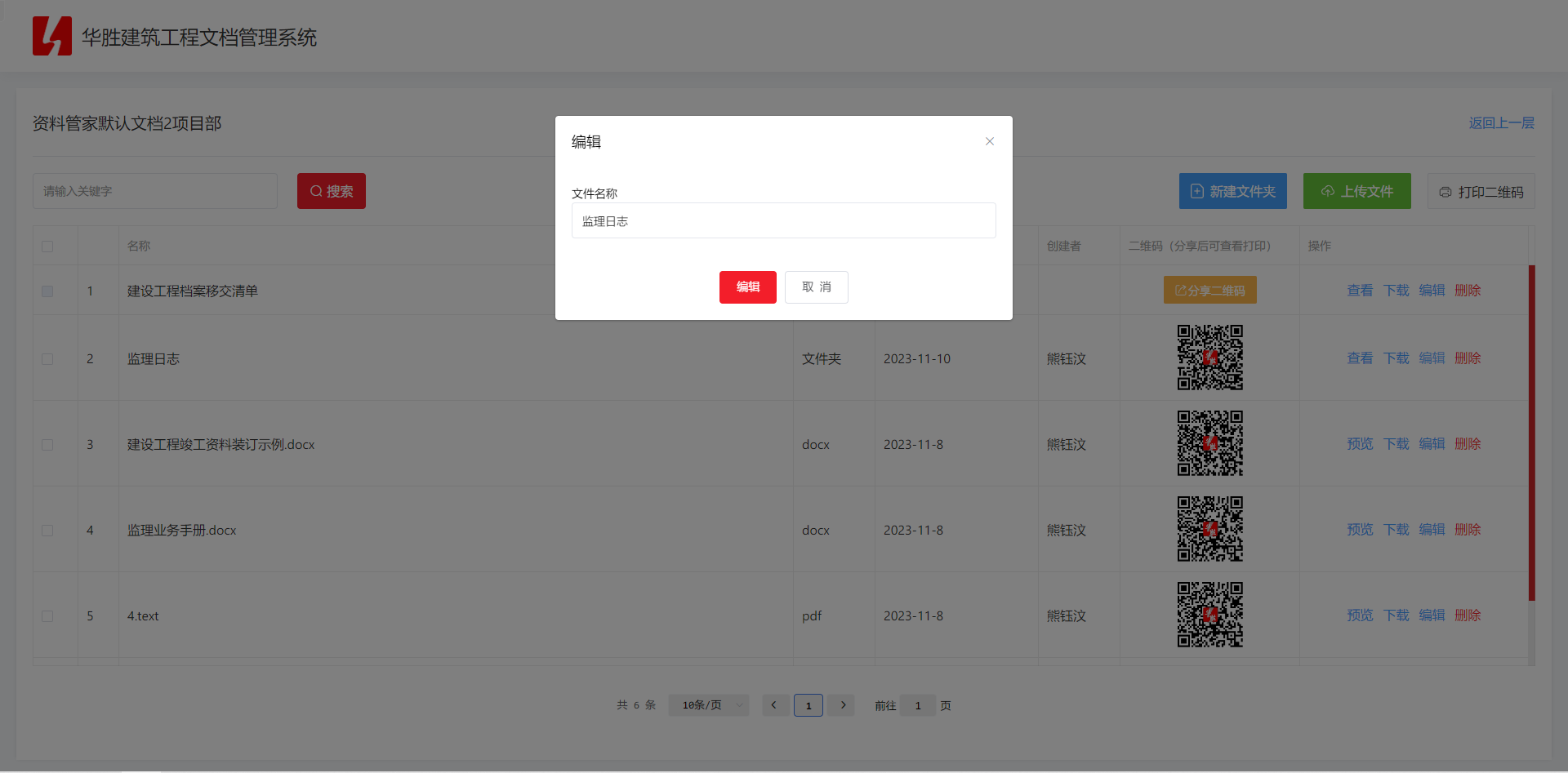Screen dimensions: 1568x773
Task: Check the box for row 2 监理日志
Action: tap(47, 359)
